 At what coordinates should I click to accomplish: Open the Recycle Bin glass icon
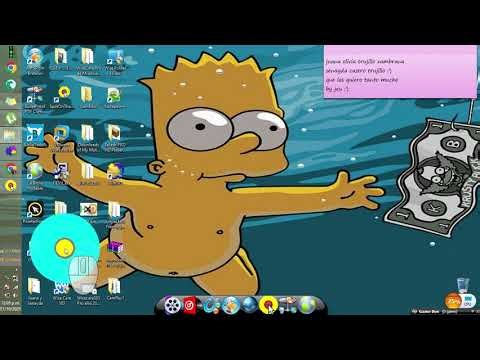point(462,285)
